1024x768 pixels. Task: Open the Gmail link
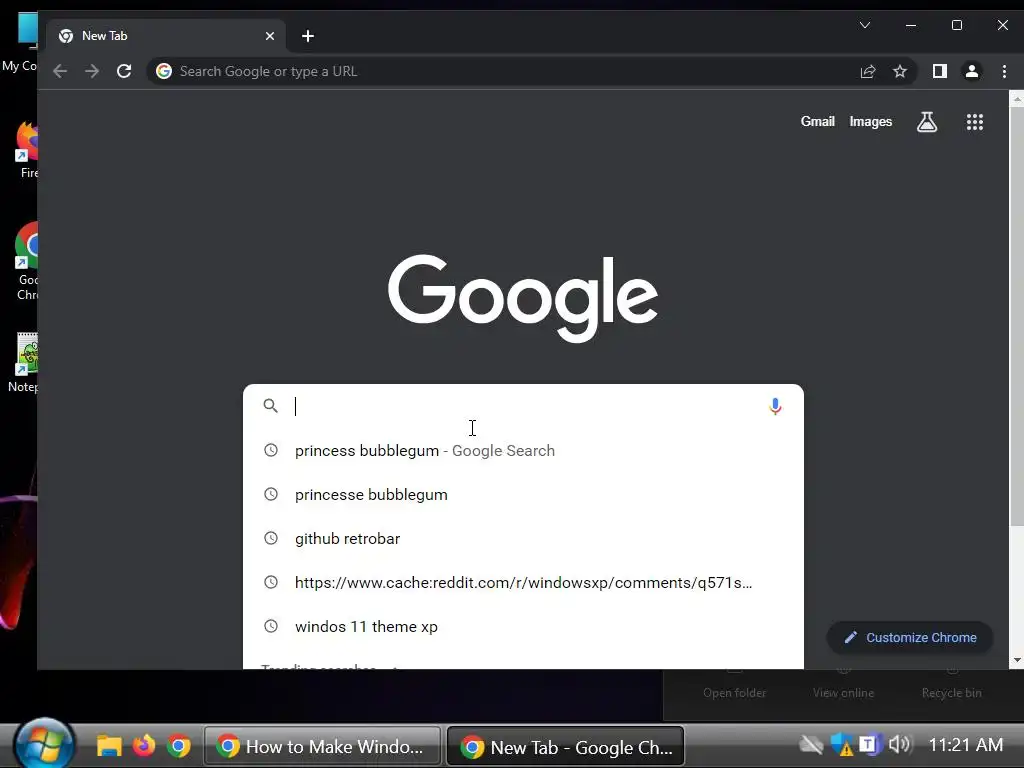point(818,121)
